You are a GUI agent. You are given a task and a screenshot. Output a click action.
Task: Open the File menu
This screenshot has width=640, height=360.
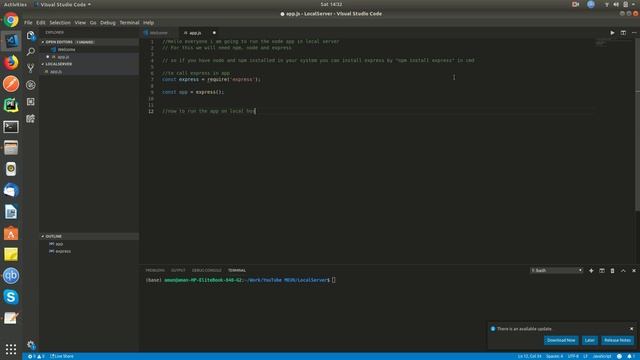28,23
